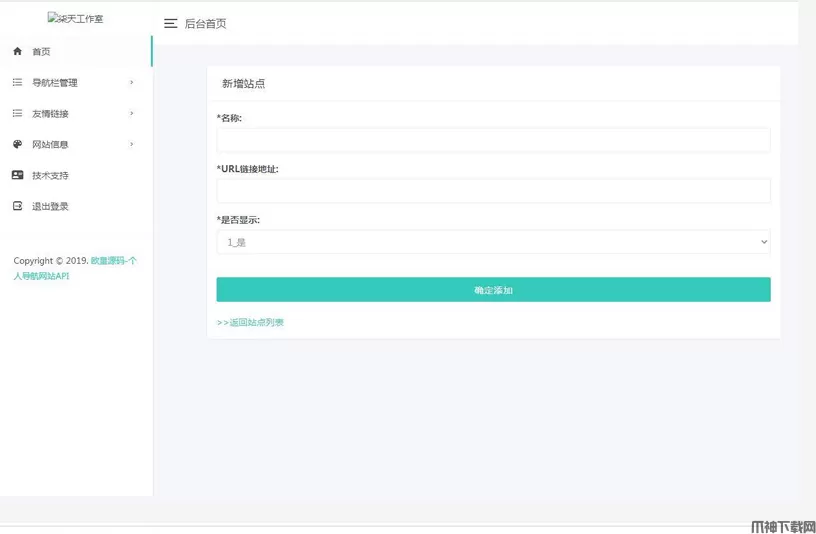Click the Copyright © 2019. text
The image size is (816, 534).
tap(51, 261)
